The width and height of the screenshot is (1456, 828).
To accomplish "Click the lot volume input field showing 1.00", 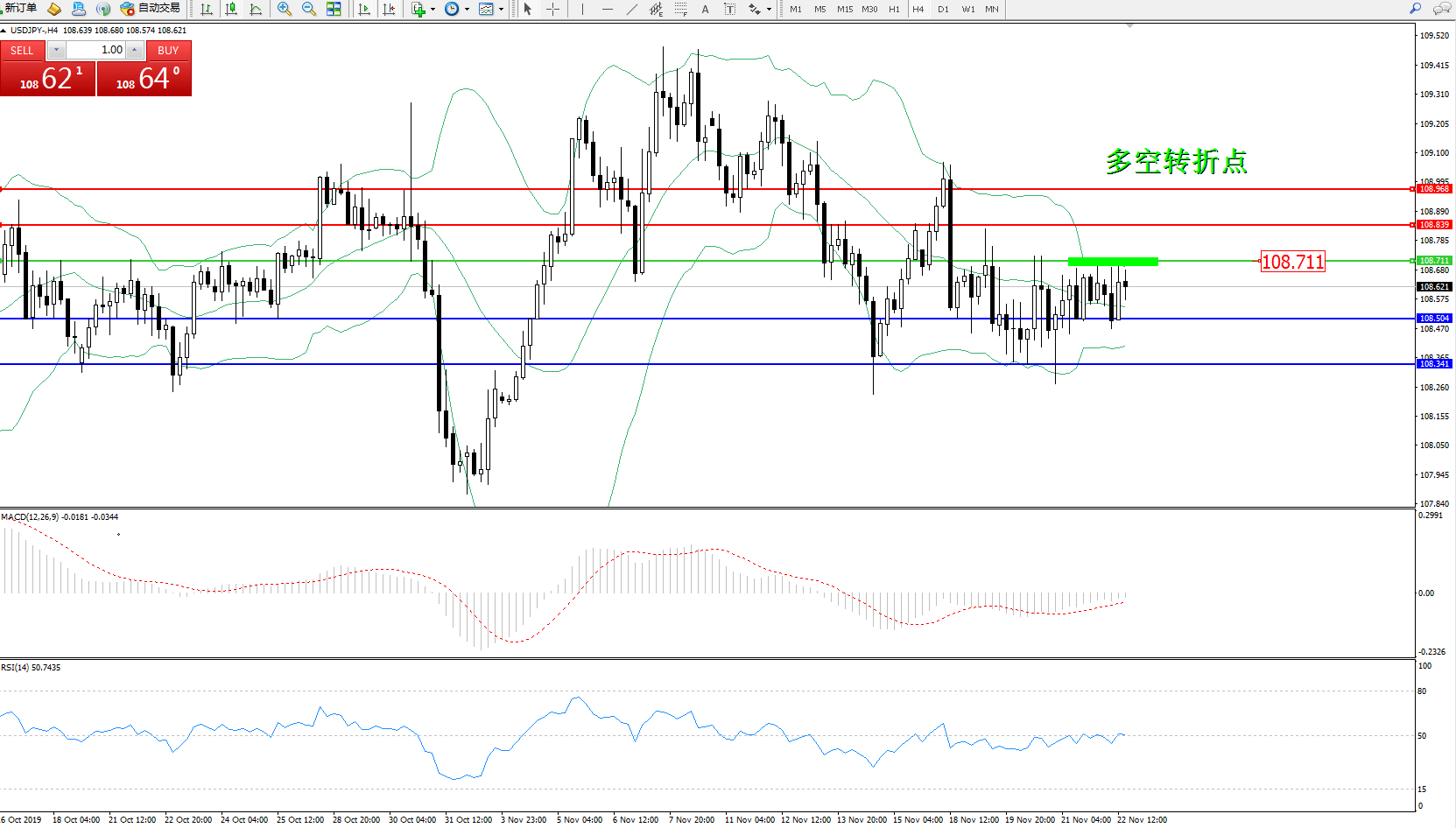I will pos(96,50).
